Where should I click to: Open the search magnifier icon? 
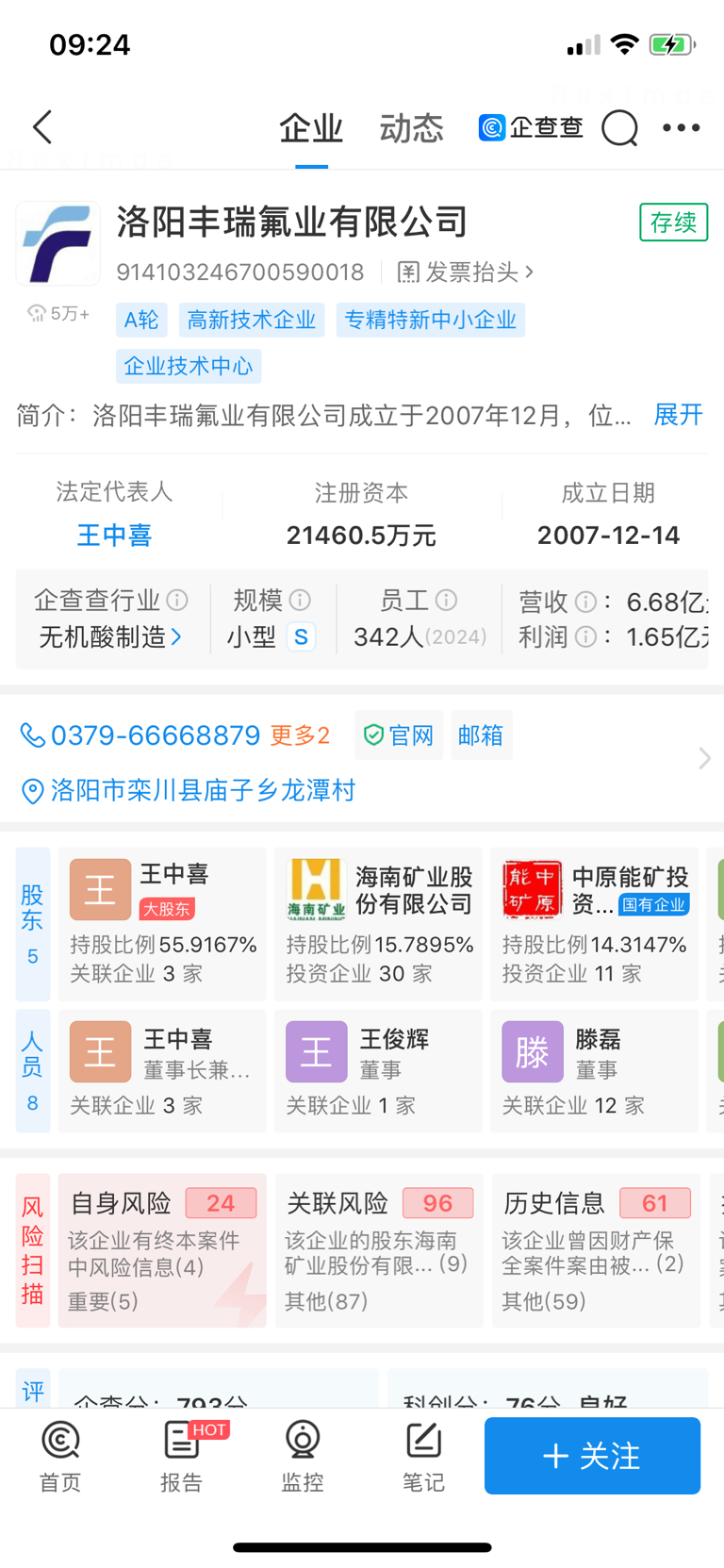(619, 128)
